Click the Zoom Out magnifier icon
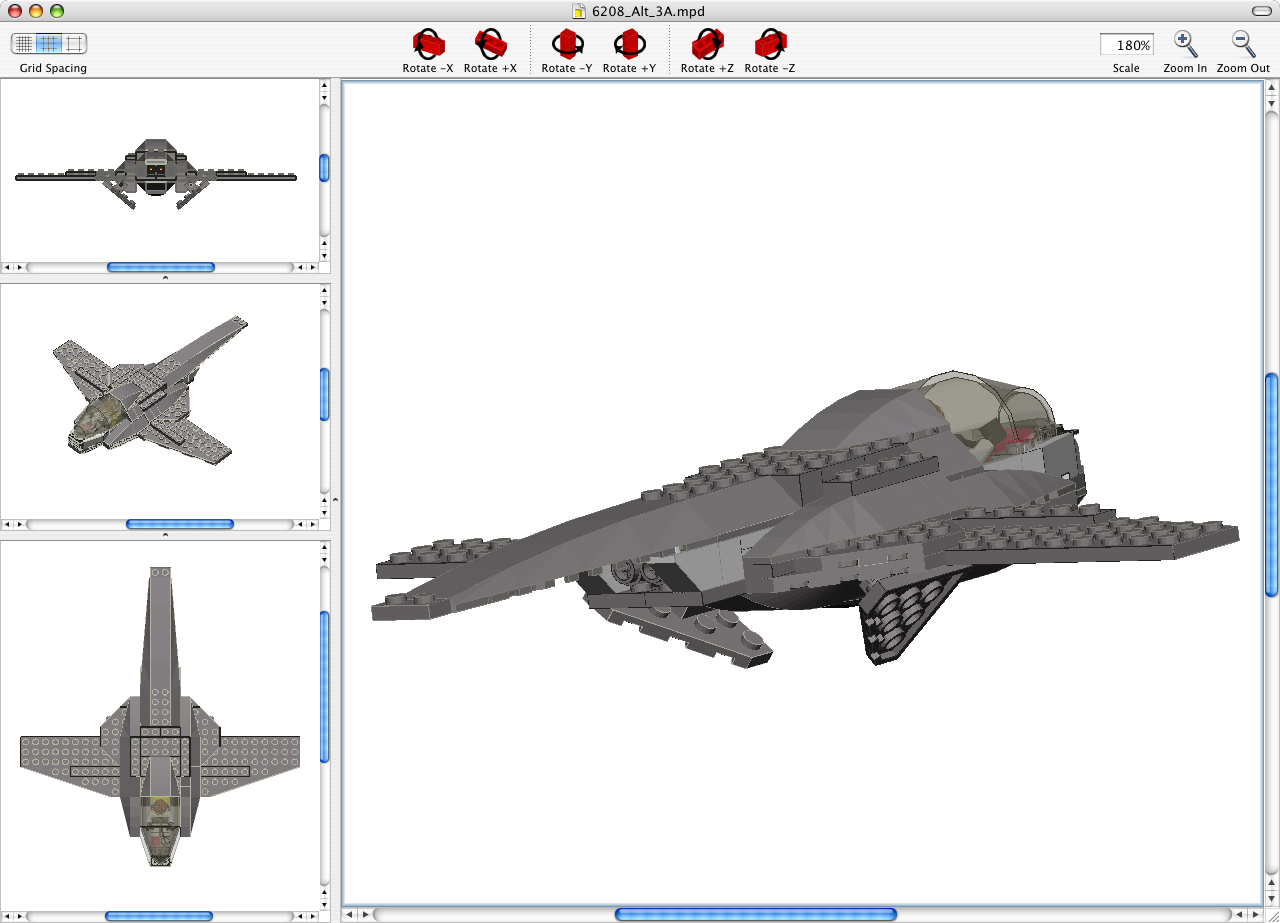 point(1241,44)
